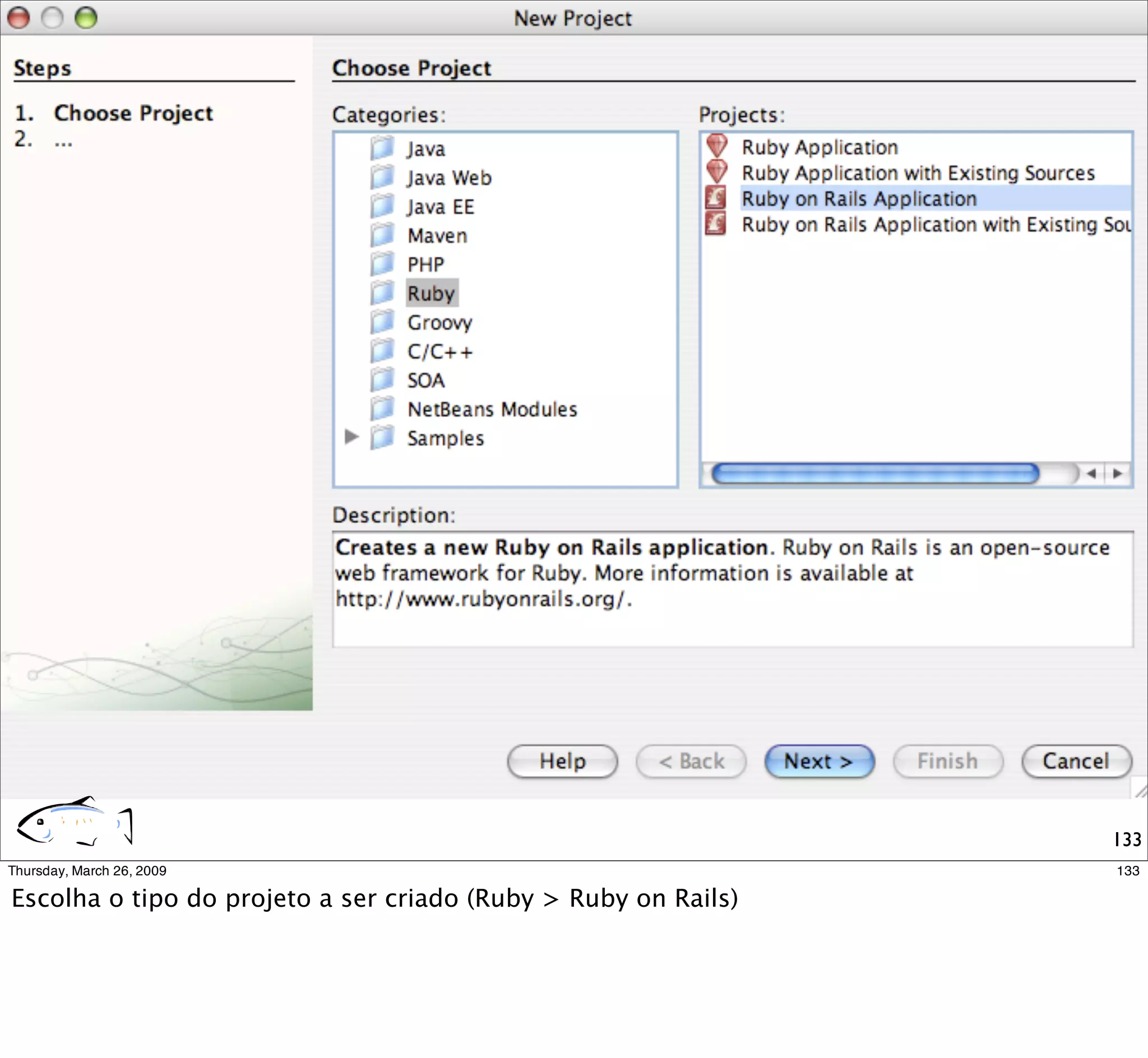Select the Maven category
The height and width of the screenshot is (1058, 1148).
tap(437, 235)
